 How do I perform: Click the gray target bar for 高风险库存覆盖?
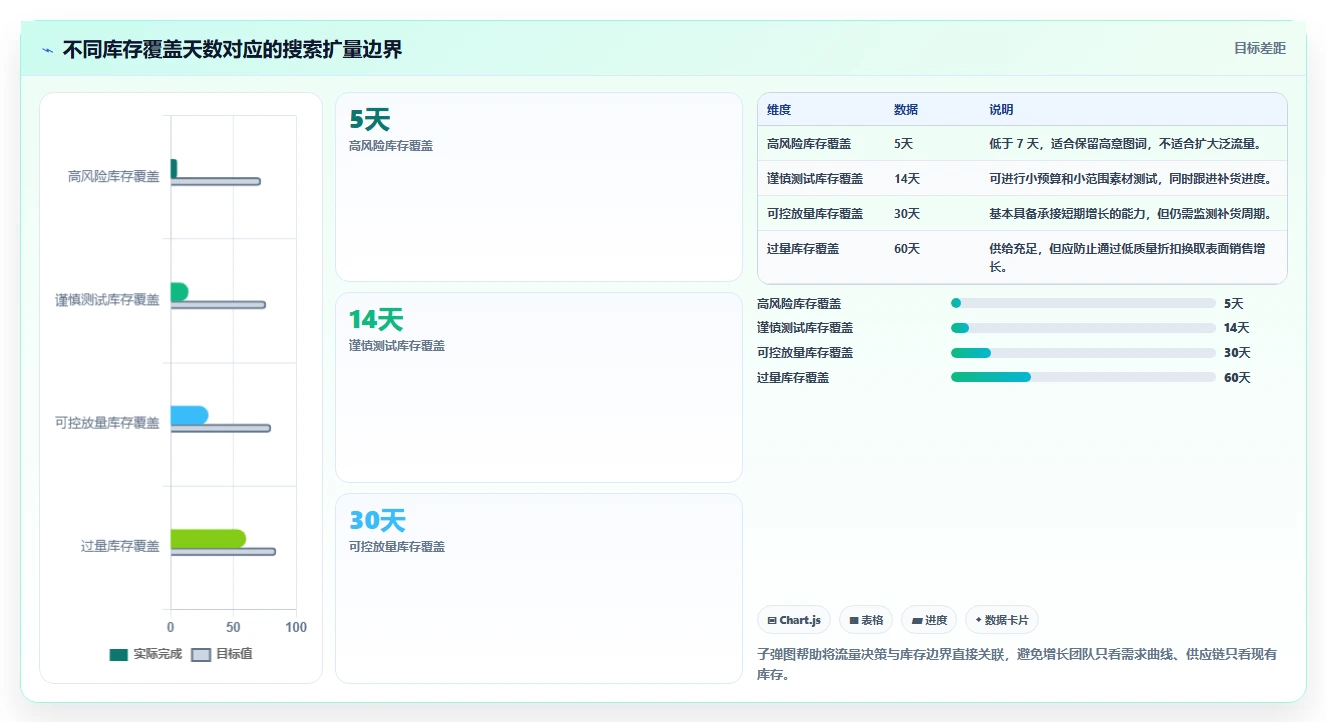[216, 182]
